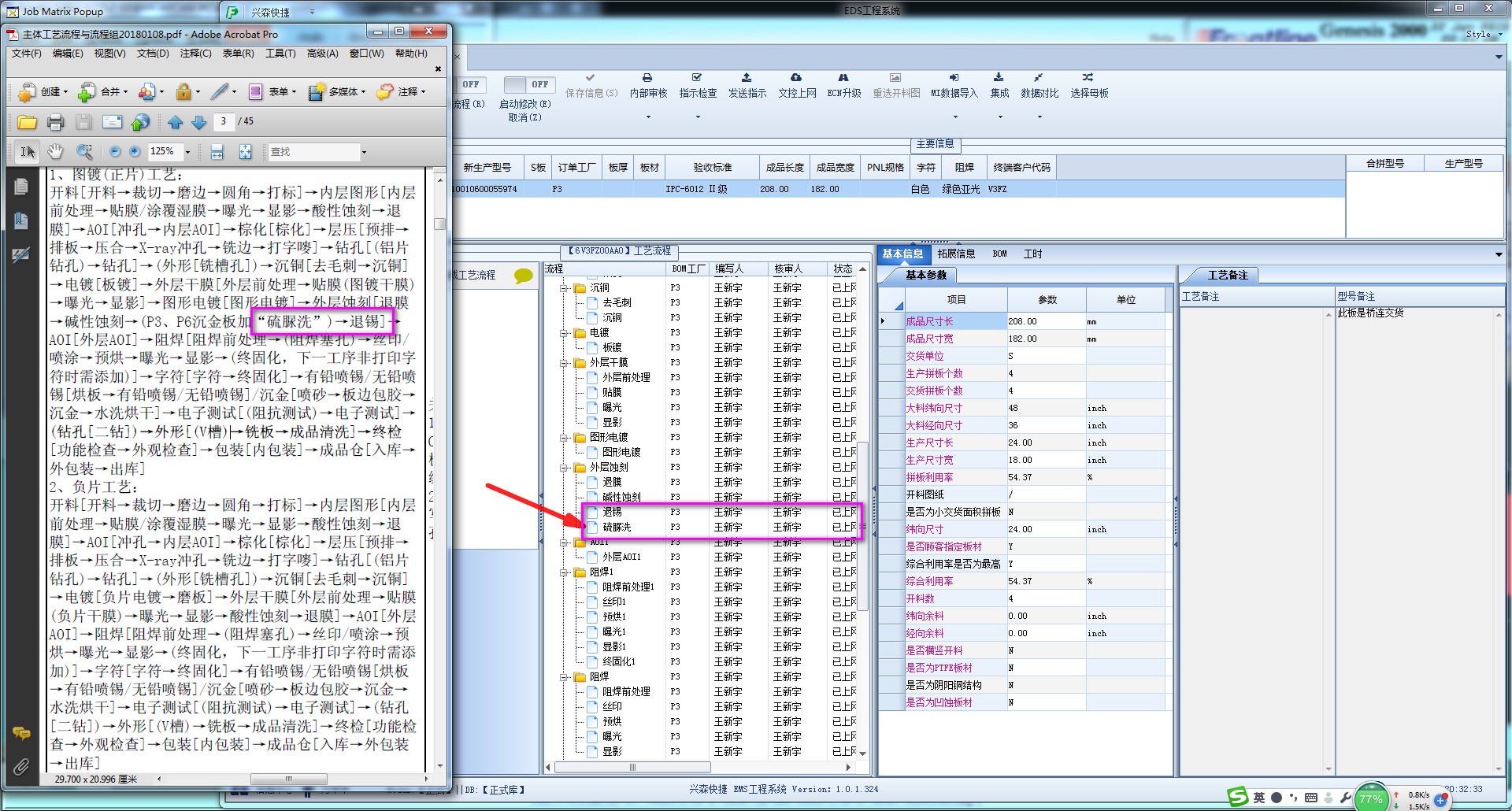Switch to the BOM tab

tap(999, 254)
